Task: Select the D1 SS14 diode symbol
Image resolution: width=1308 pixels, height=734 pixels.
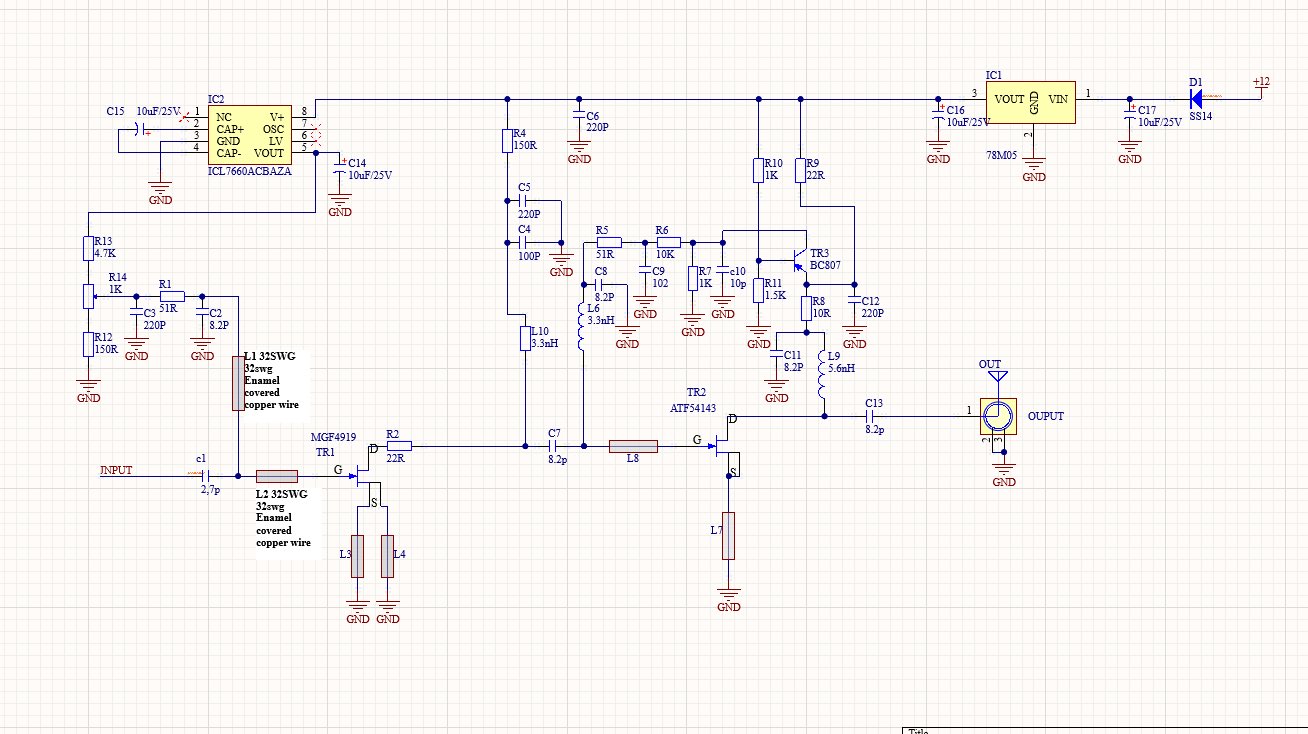Action: [x=1195, y=96]
